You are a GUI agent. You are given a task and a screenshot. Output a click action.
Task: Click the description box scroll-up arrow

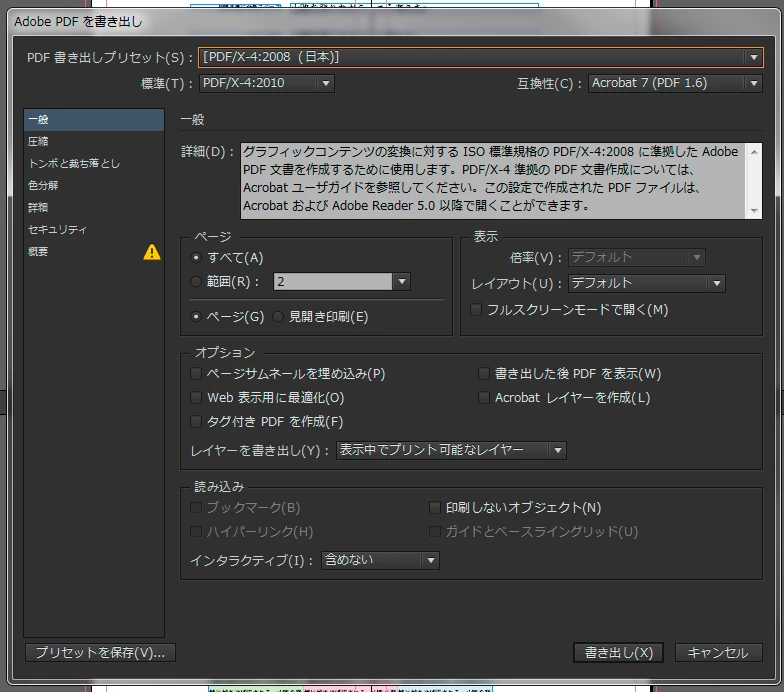pyautogui.click(x=754, y=152)
